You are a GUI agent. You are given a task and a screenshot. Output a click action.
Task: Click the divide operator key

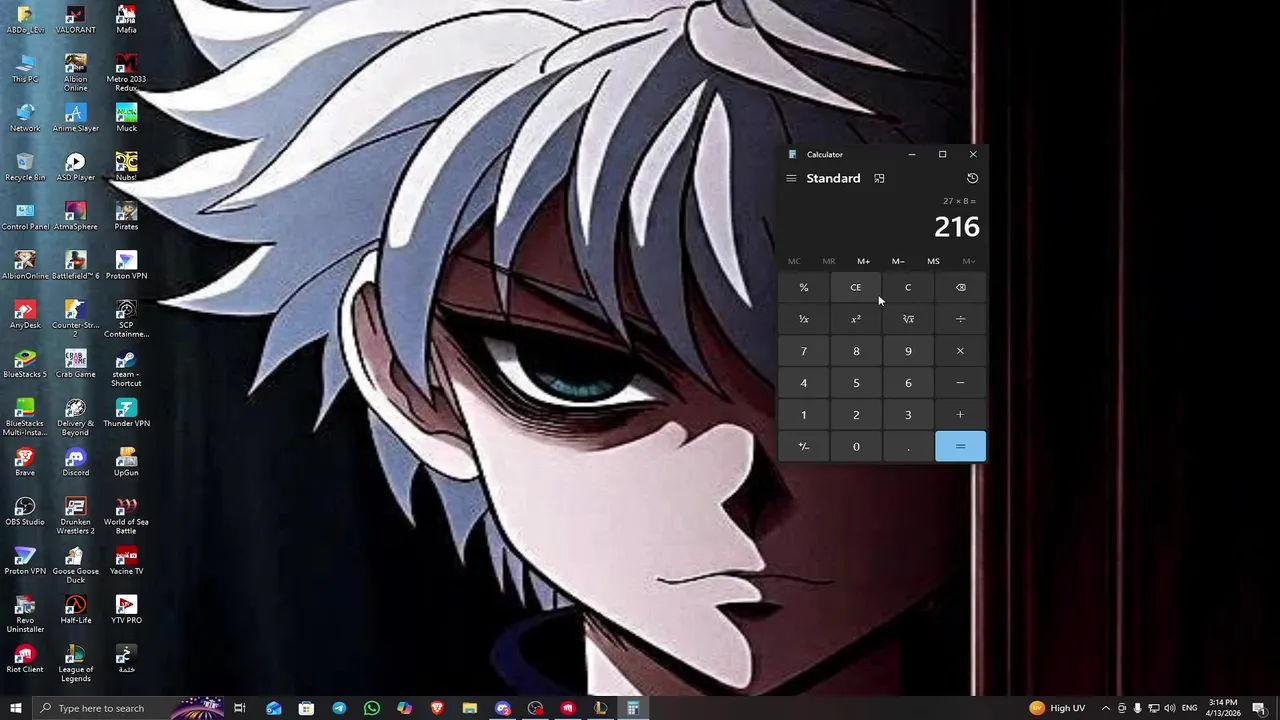pos(960,319)
